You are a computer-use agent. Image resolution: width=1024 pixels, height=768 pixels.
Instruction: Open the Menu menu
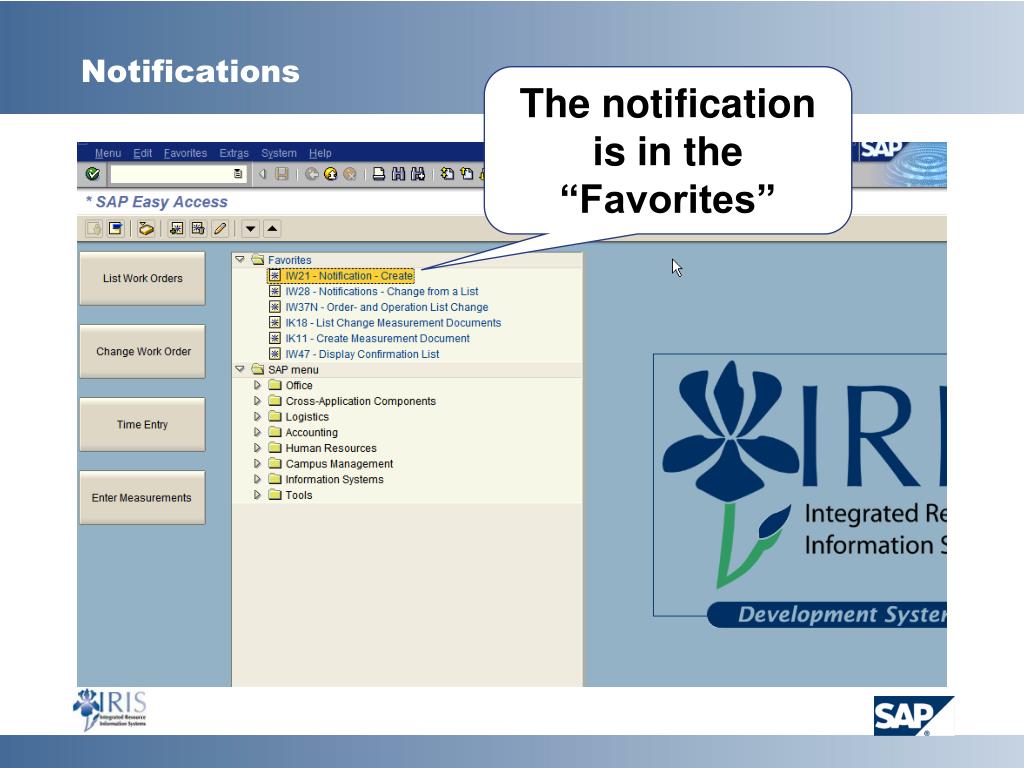click(108, 153)
